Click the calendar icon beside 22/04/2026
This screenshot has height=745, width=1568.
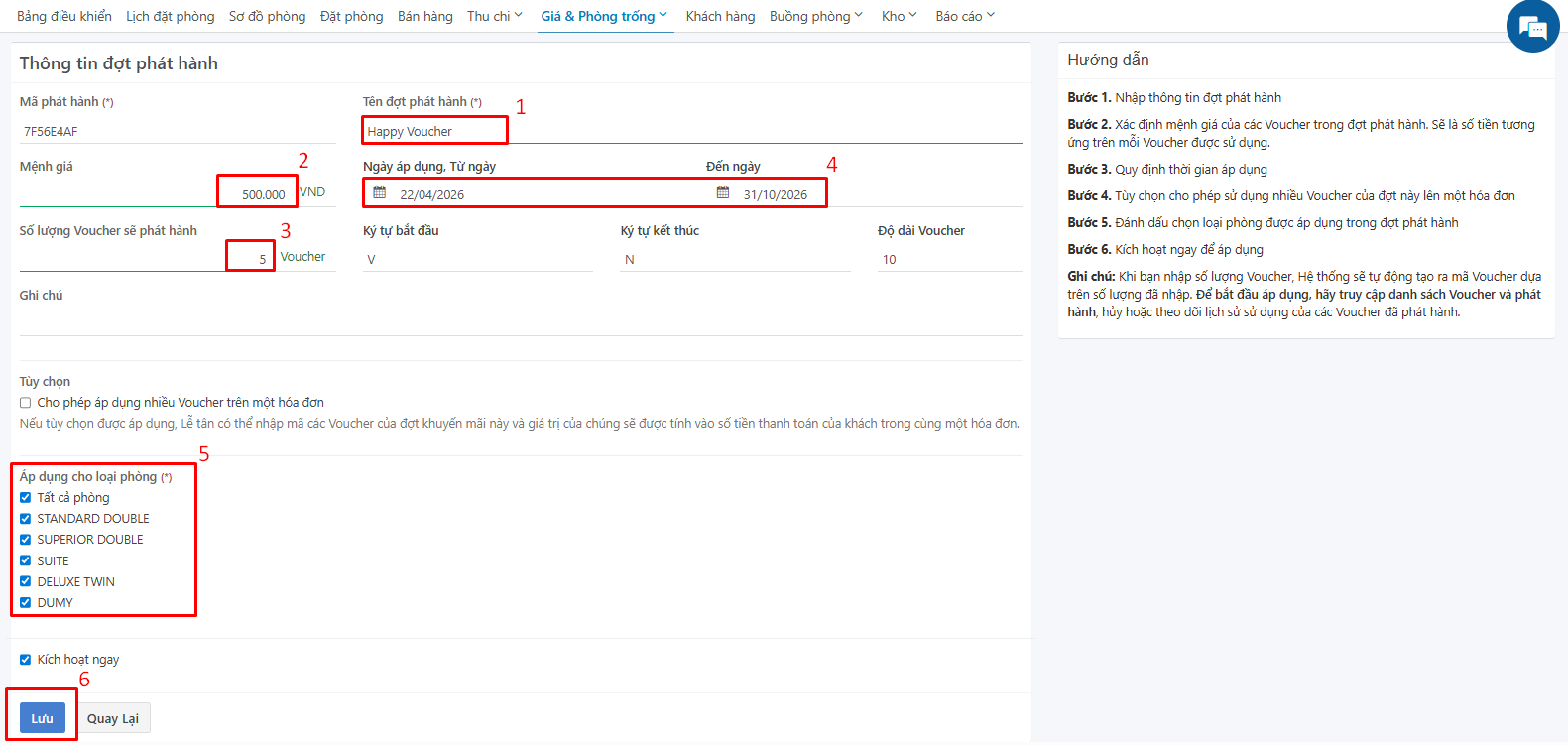tap(379, 192)
